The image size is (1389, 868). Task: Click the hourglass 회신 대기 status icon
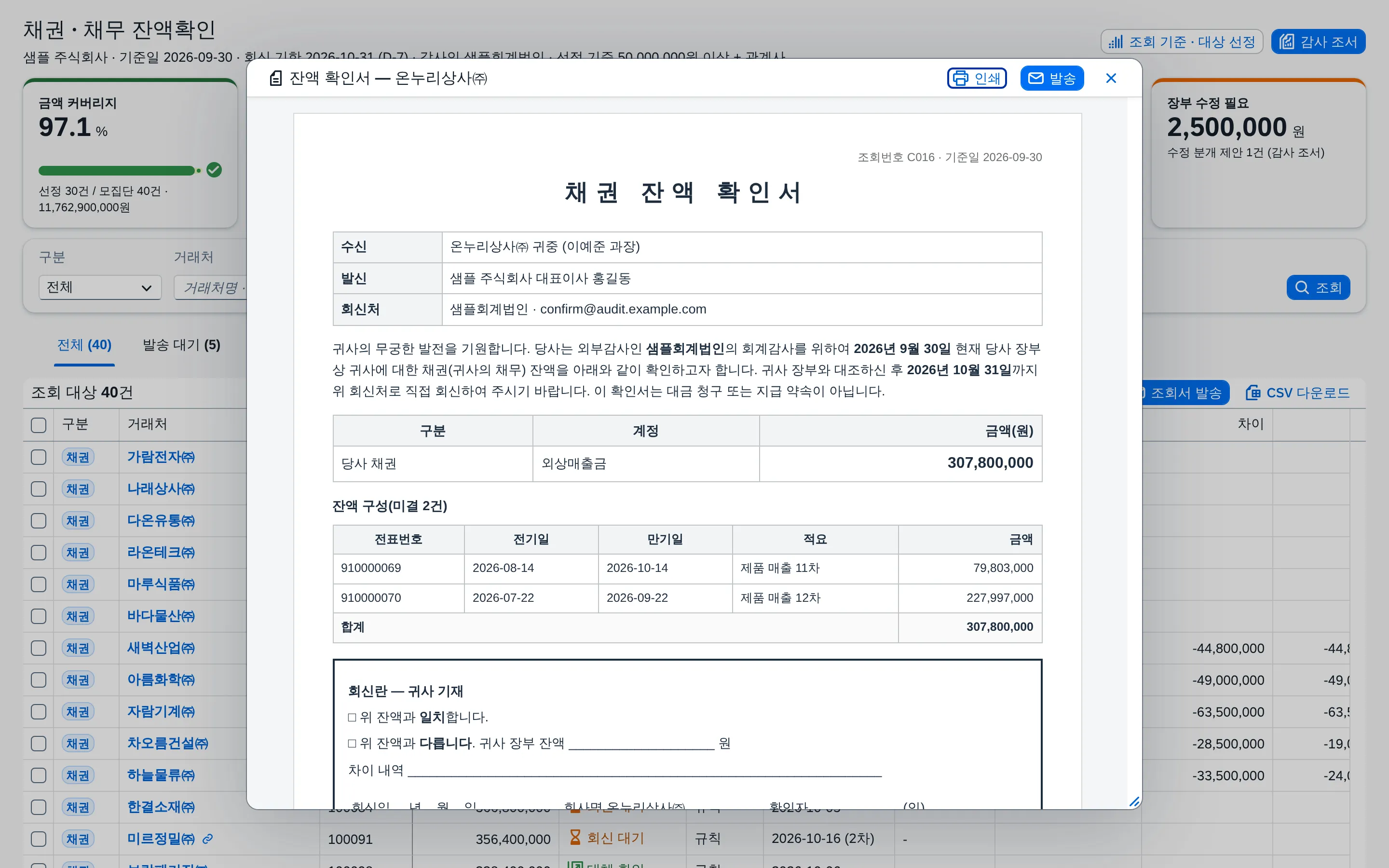point(575,838)
